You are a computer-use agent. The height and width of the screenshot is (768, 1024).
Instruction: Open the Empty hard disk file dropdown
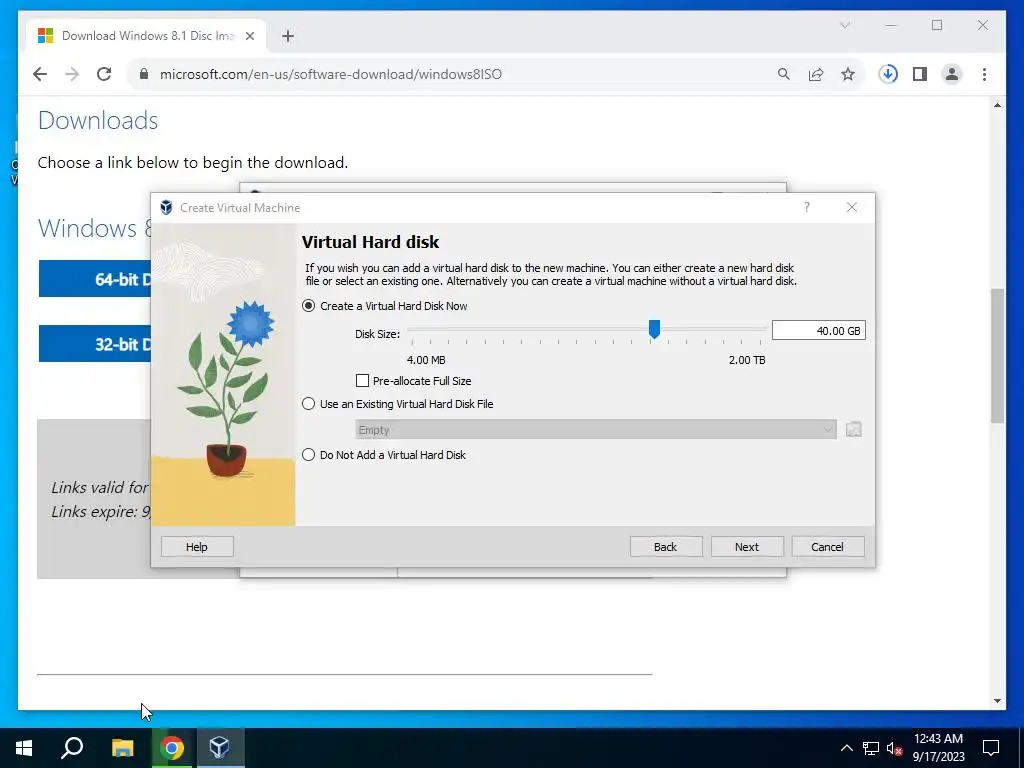tap(596, 429)
